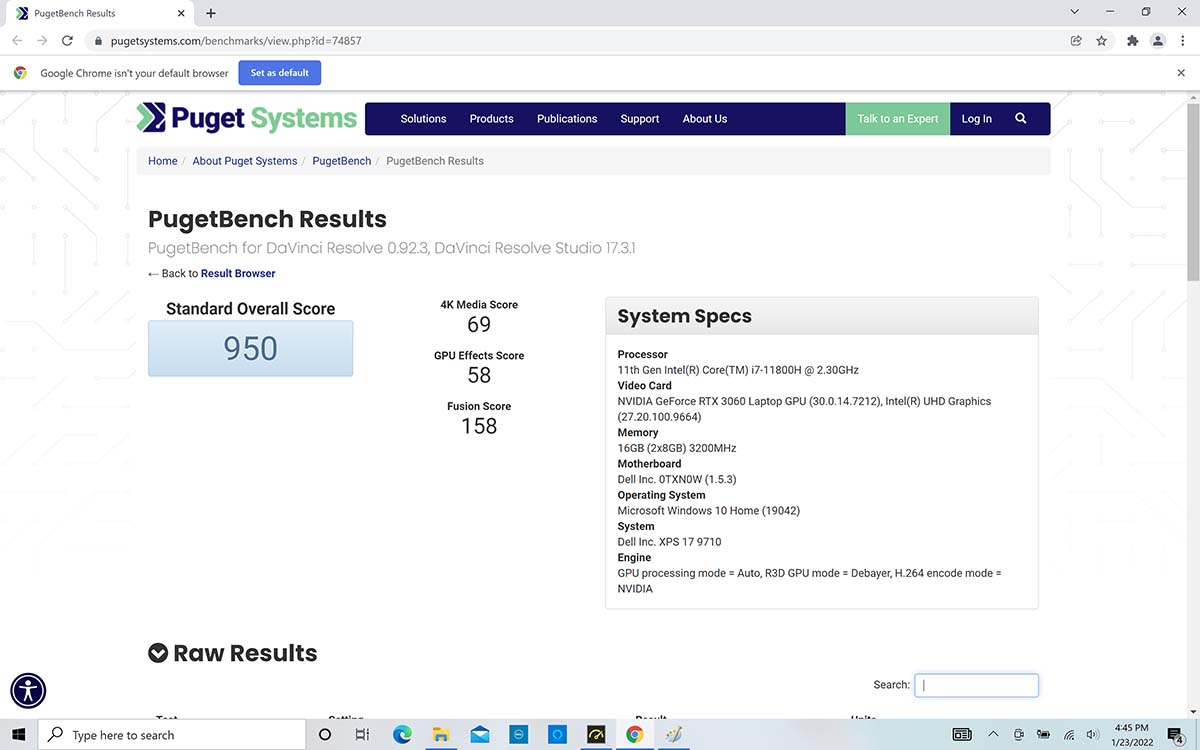Select text 'Dell Inc. 0TXN0W (1.5.3)'
1200x750 pixels.
(677, 480)
